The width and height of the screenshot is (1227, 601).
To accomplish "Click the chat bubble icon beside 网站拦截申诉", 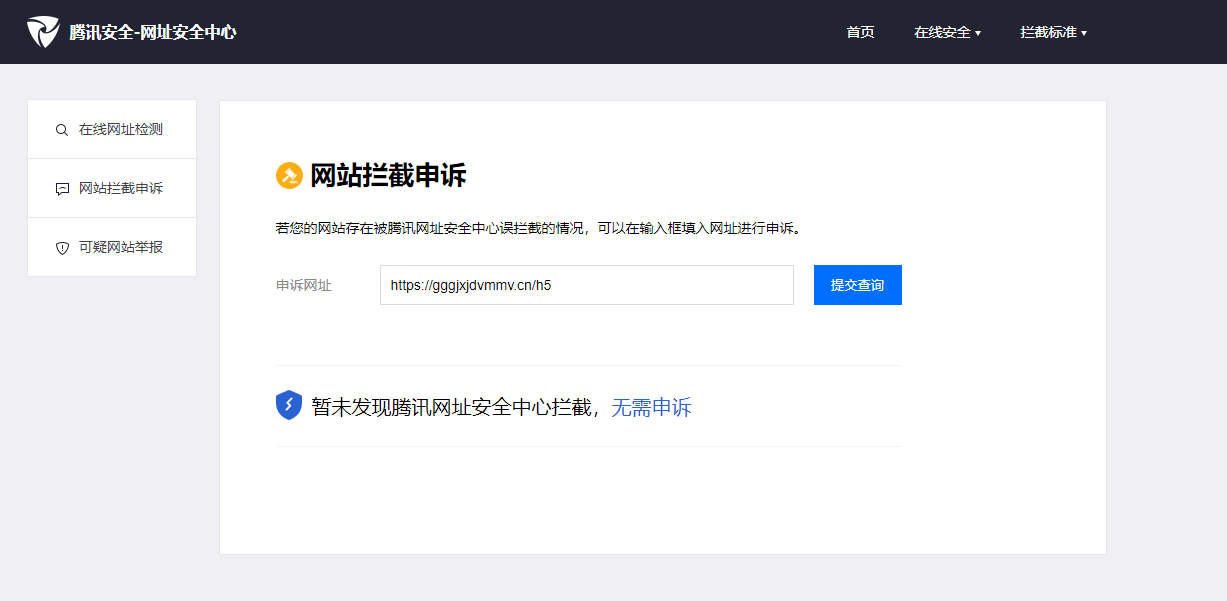I will tap(62, 189).
